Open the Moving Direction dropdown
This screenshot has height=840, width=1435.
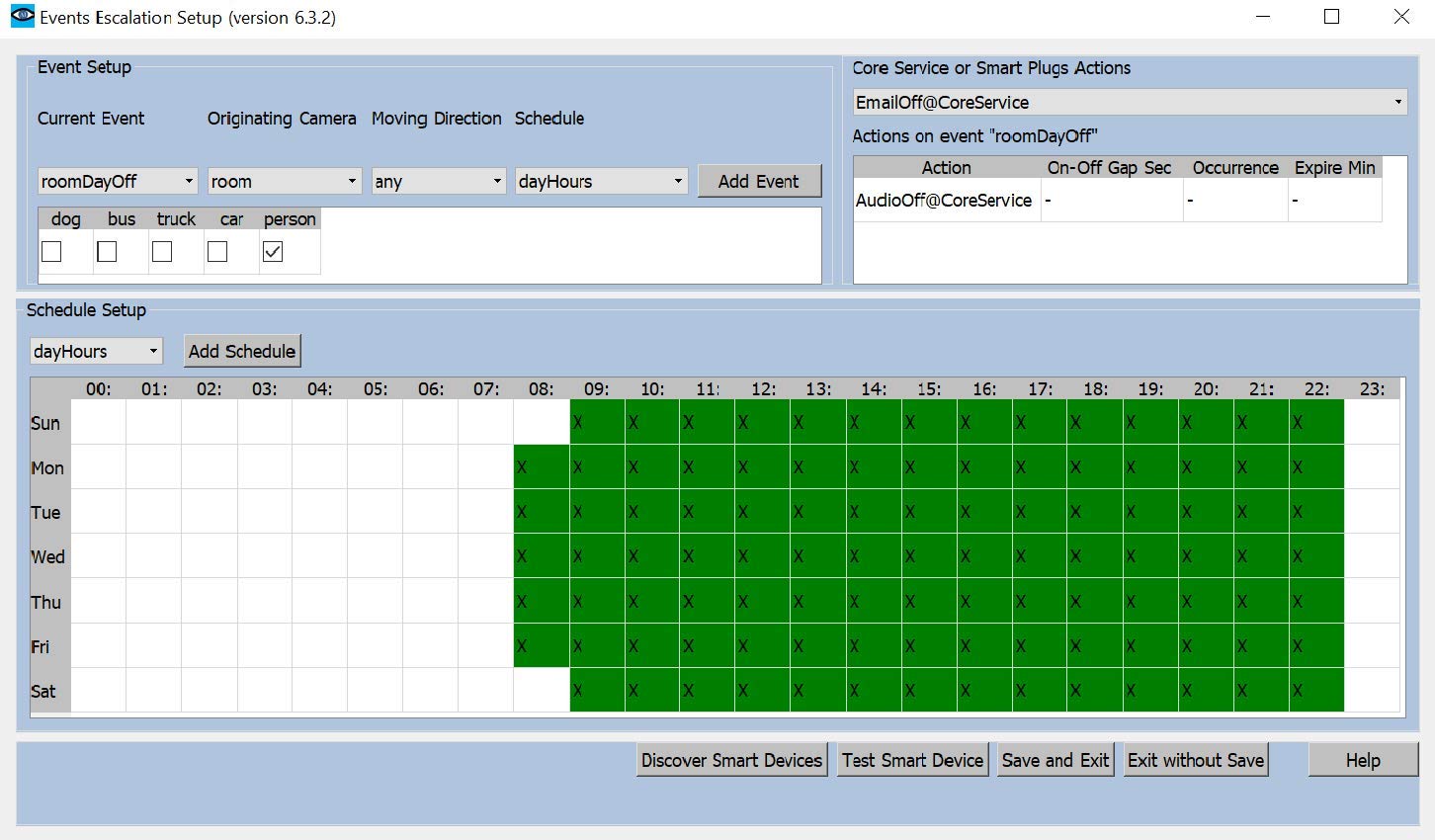pos(439,181)
